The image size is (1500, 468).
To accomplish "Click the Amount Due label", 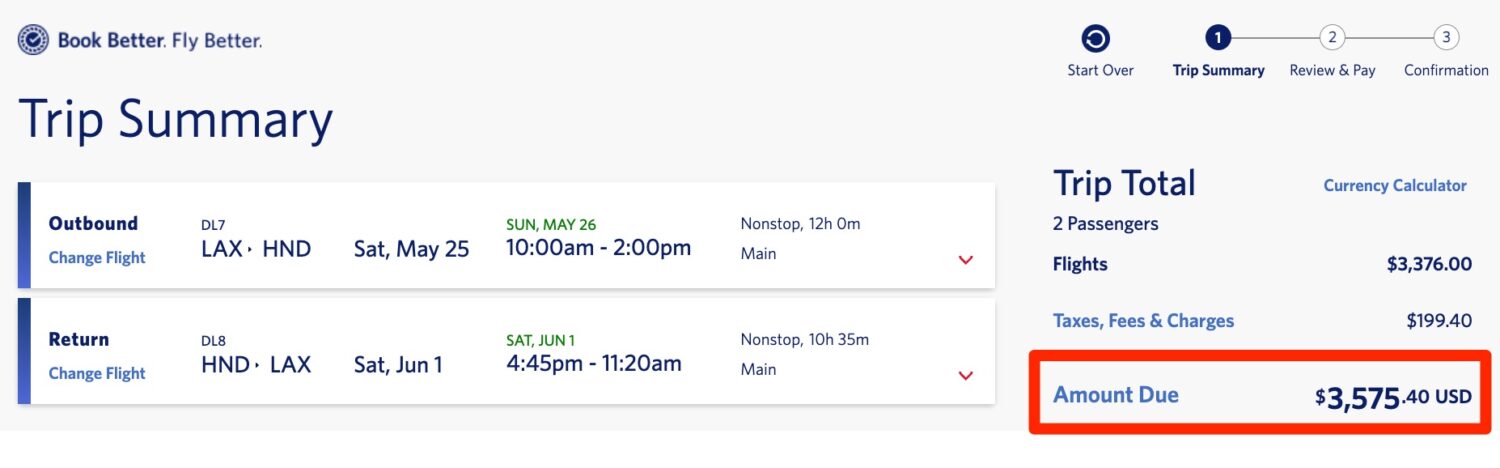I will 1115,395.
